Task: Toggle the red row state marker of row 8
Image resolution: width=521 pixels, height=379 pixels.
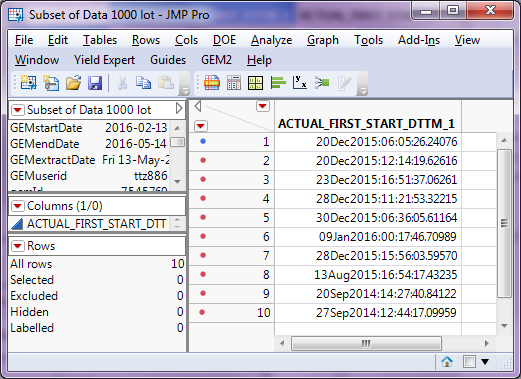Action: click(203, 274)
